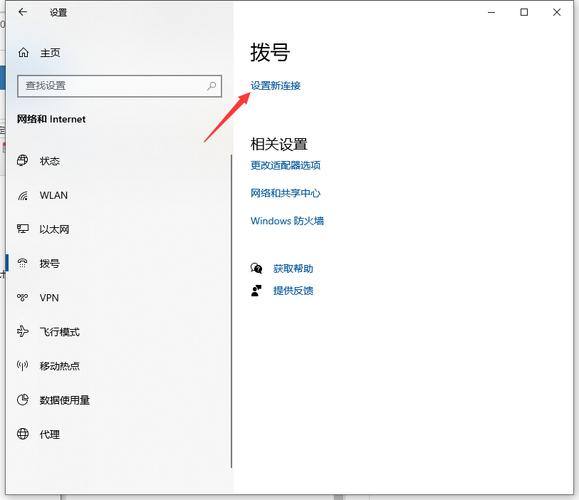Open Windows 防火墙 link
Image resolution: width=579 pixels, height=500 pixels.
pos(287,221)
